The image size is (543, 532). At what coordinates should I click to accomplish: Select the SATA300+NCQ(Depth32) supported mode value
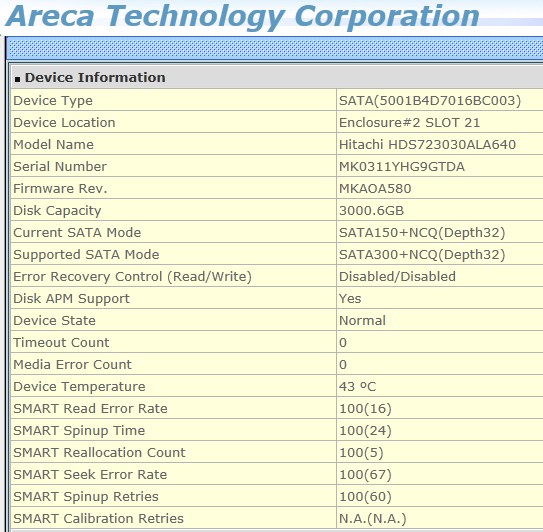tap(422, 255)
